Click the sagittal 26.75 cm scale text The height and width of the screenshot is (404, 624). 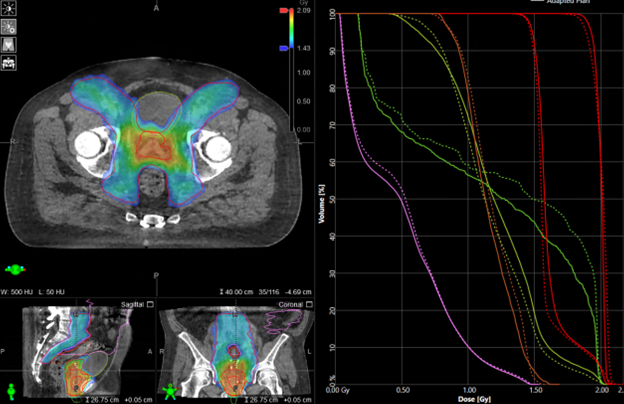click(102, 400)
